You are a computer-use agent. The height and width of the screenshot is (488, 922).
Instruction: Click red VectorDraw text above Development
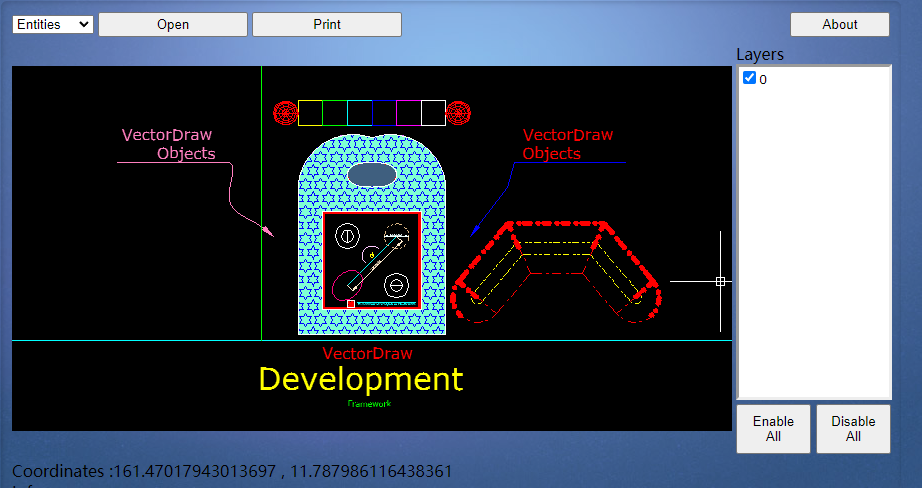[368, 353]
